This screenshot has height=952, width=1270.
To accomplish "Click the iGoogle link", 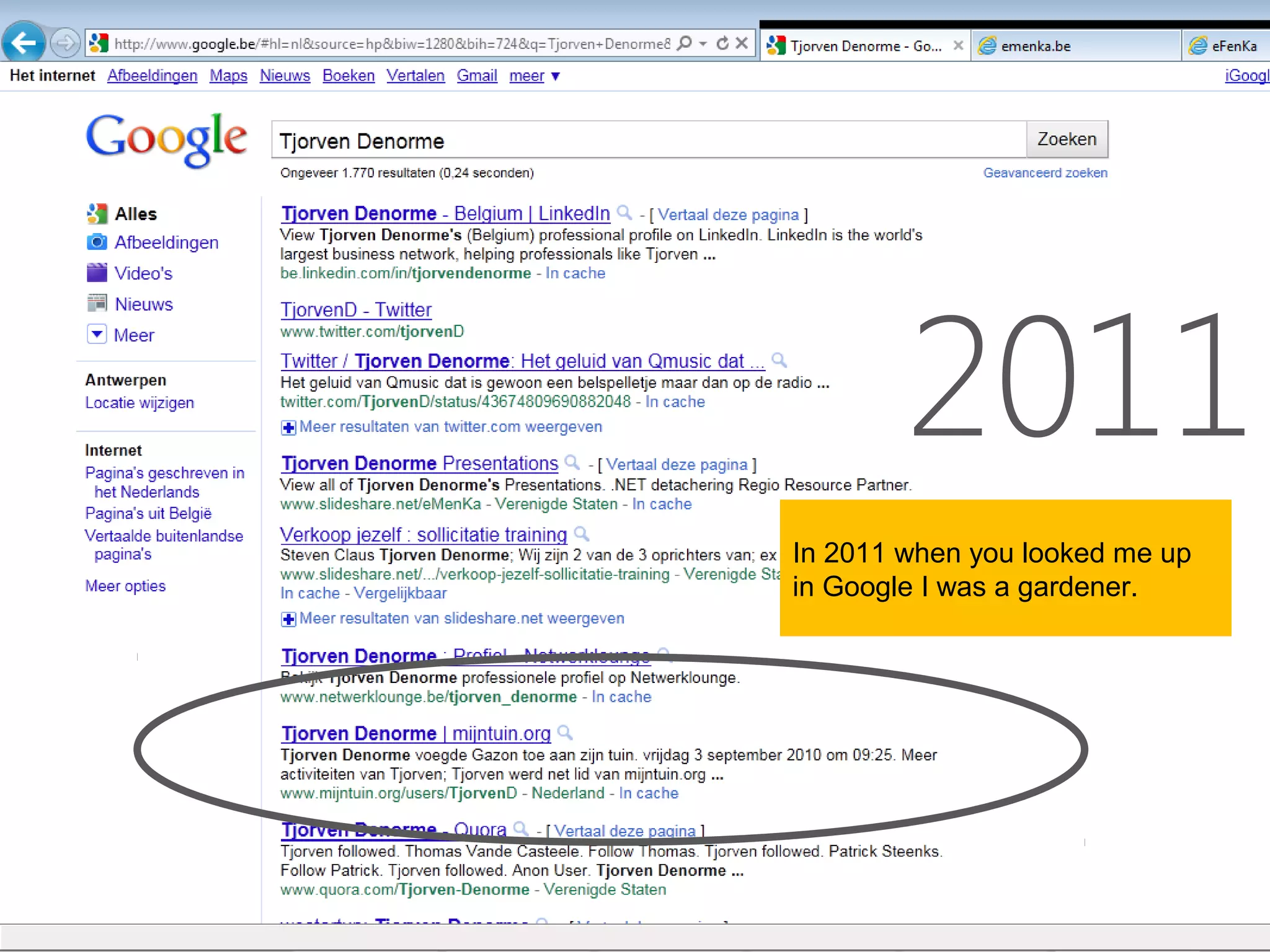I will (x=1246, y=76).
